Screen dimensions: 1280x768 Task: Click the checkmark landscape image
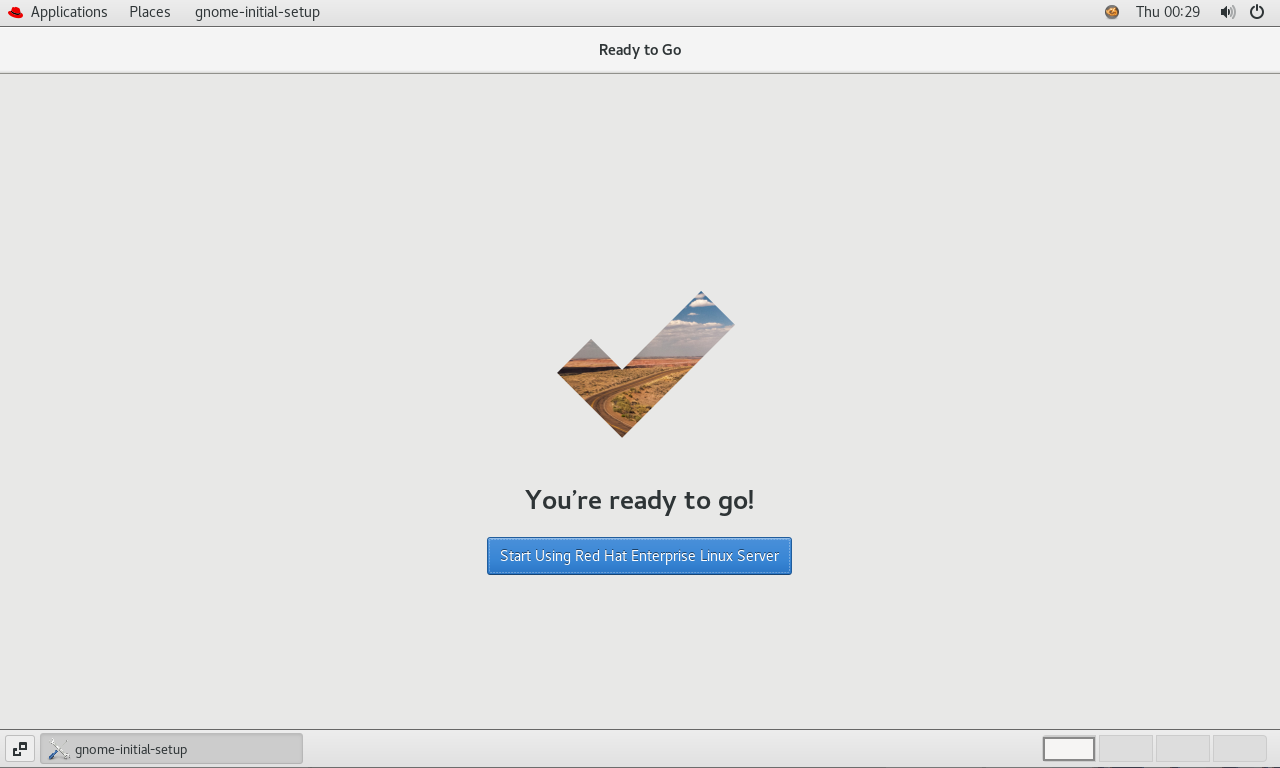coord(646,364)
